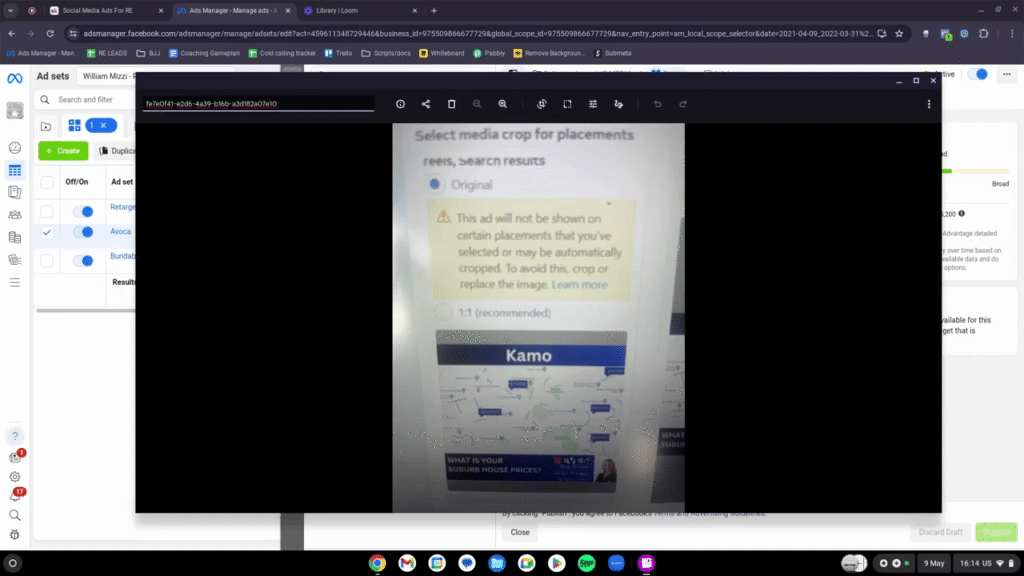Zoom in on the image

click(x=502, y=104)
